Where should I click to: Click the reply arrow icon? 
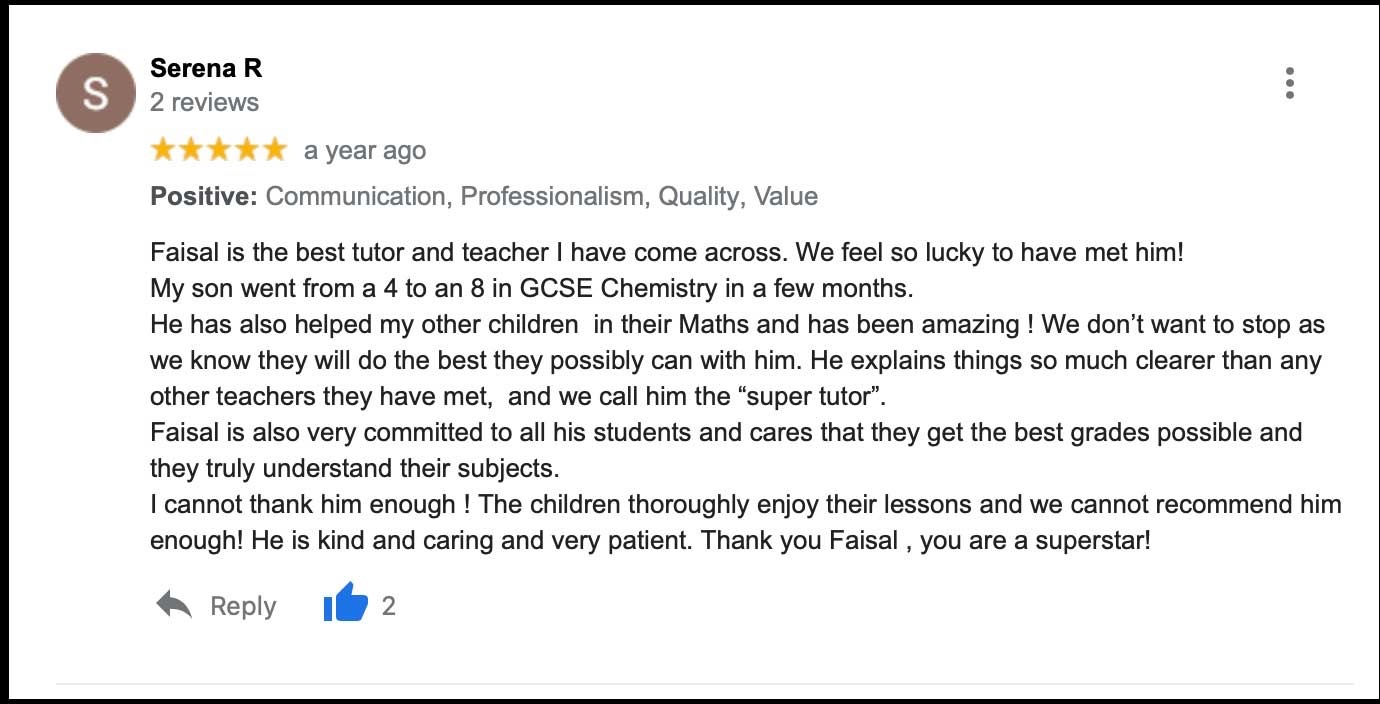pyautogui.click(x=174, y=604)
